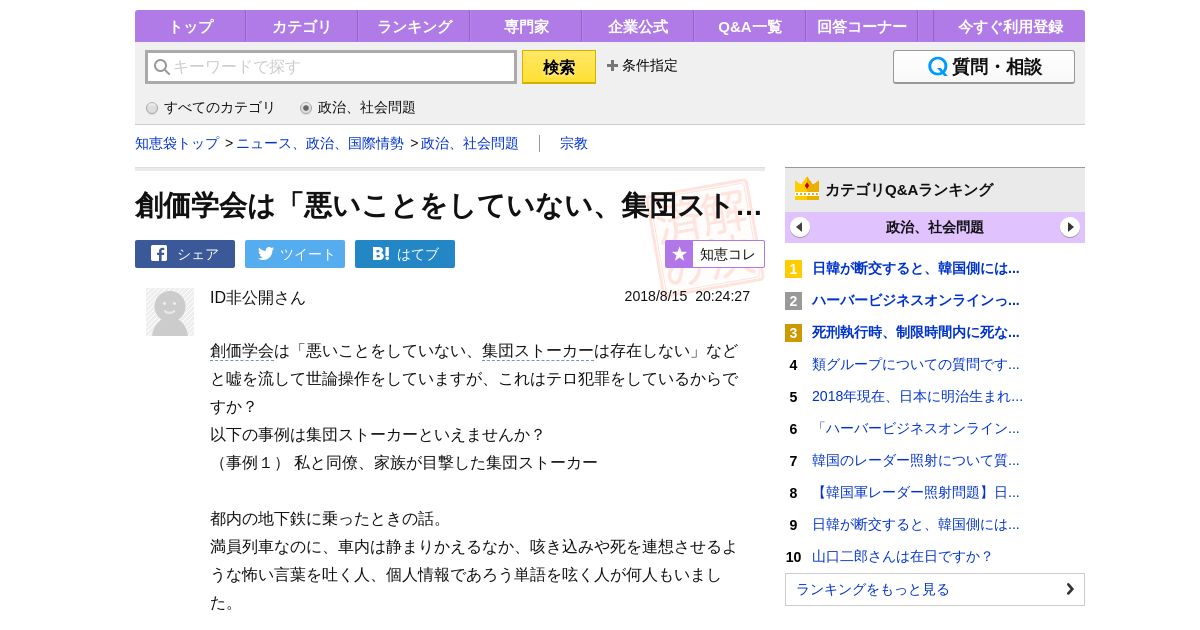Click the crown ranking icon
The width and height of the screenshot is (1200, 630).
[x=807, y=189]
